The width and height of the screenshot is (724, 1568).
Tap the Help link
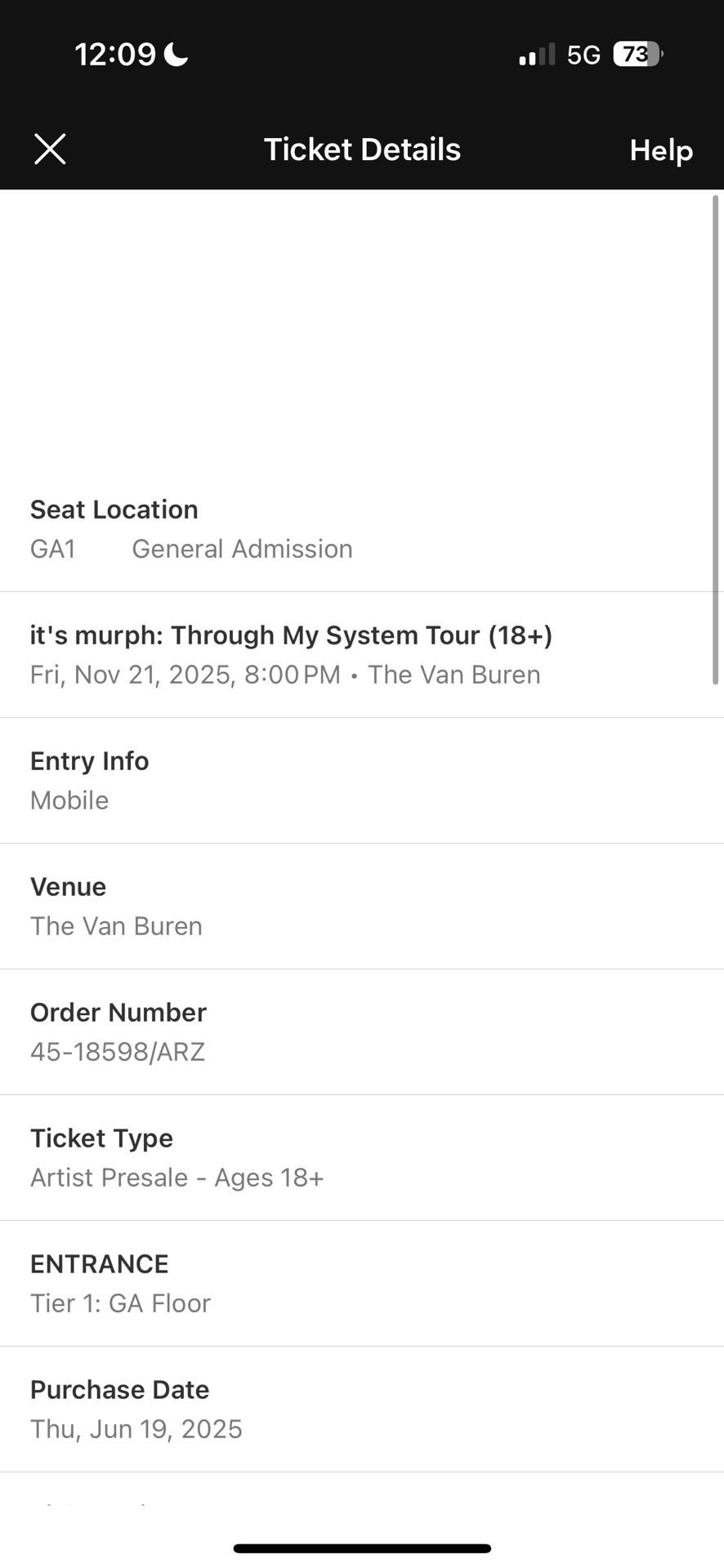coord(660,150)
